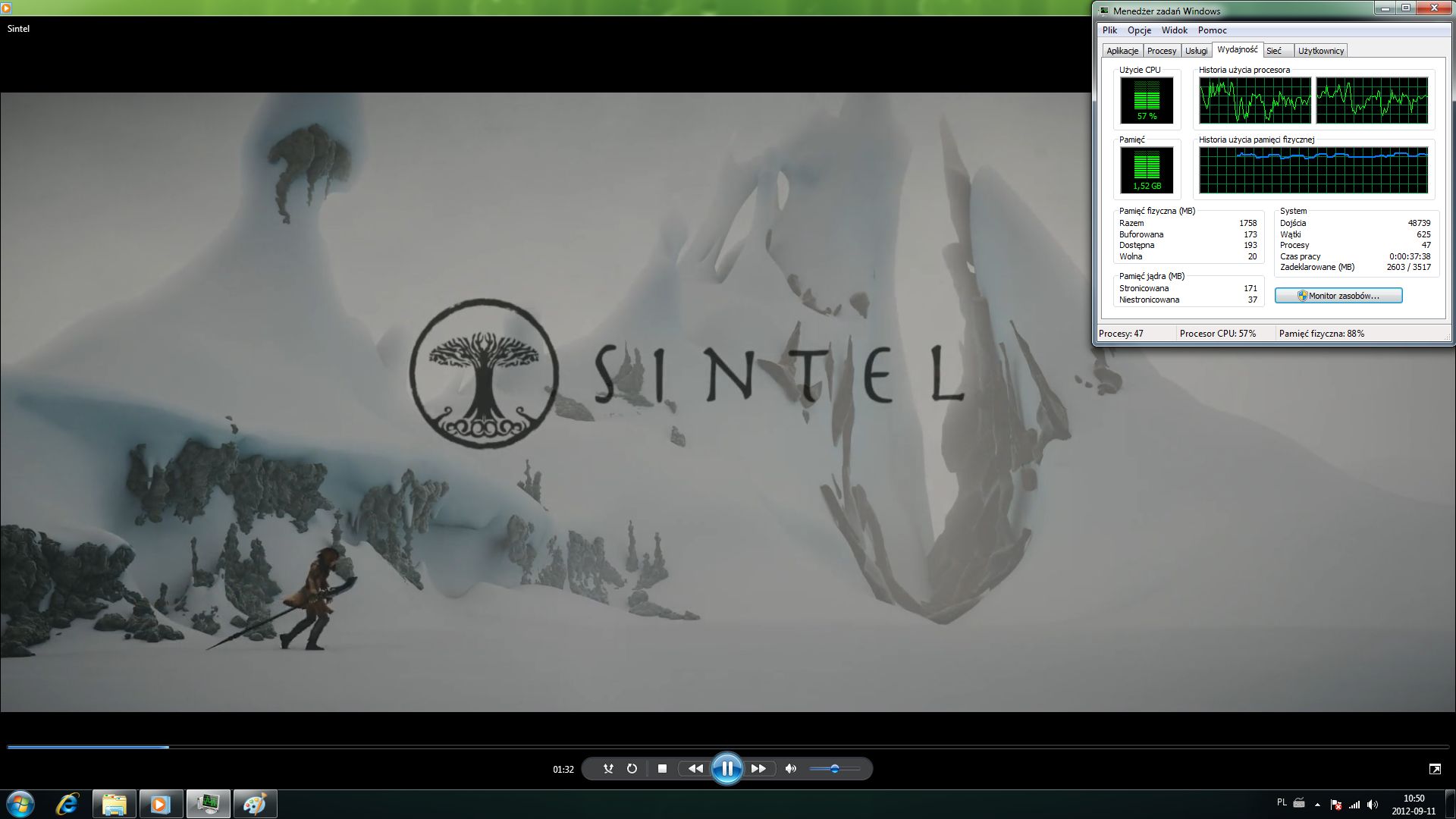Click the network signal tray icon
The height and width of the screenshot is (819, 1456).
[1354, 805]
